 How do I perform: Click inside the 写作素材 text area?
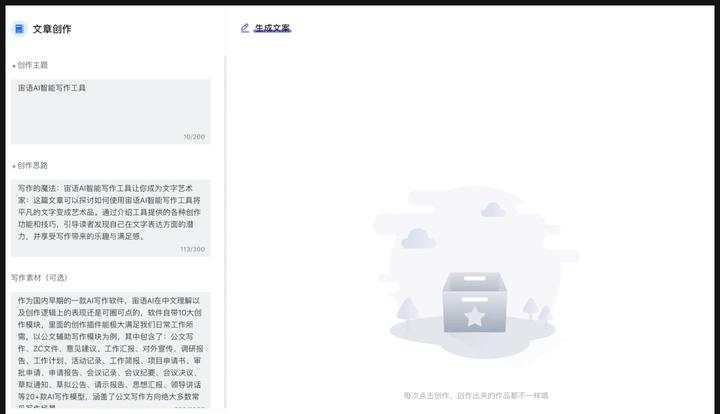[x=111, y=350]
